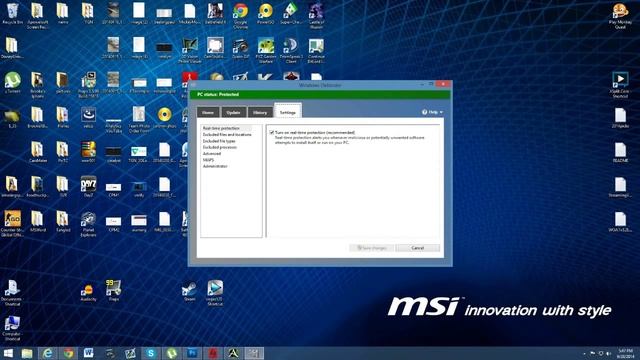This screenshot has height=360, width=640.
Task: Click the Windows Defender taskbar button
Action: pyautogui.click(x=254, y=353)
